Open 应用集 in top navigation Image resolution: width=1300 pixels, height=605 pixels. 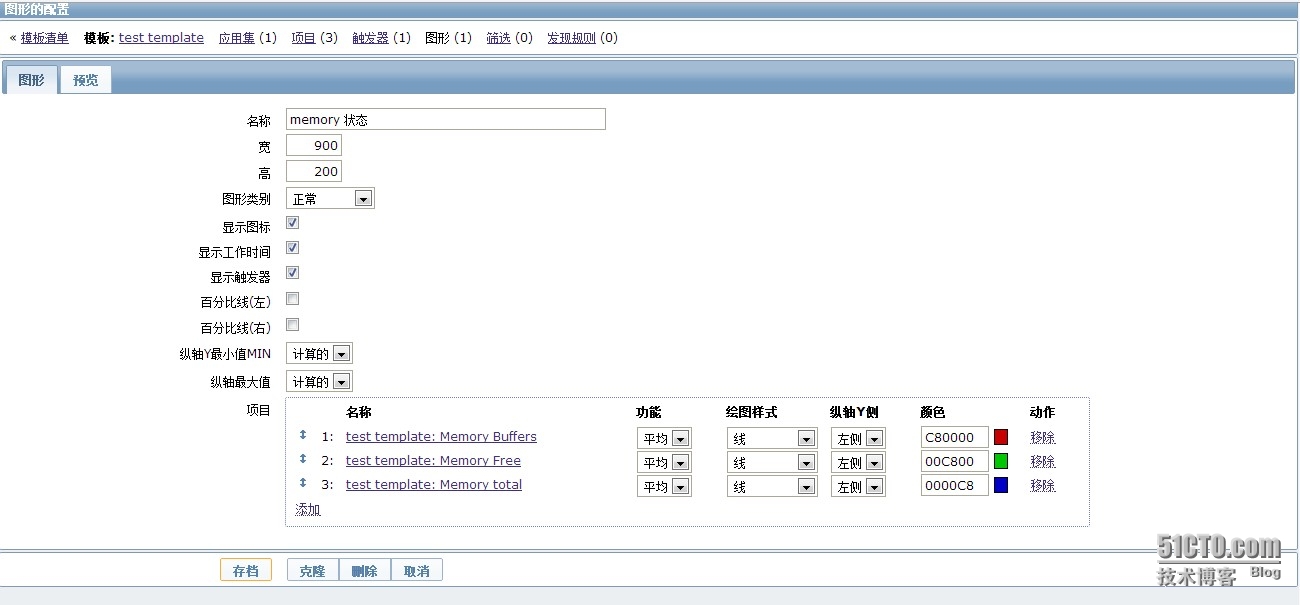(x=236, y=38)
